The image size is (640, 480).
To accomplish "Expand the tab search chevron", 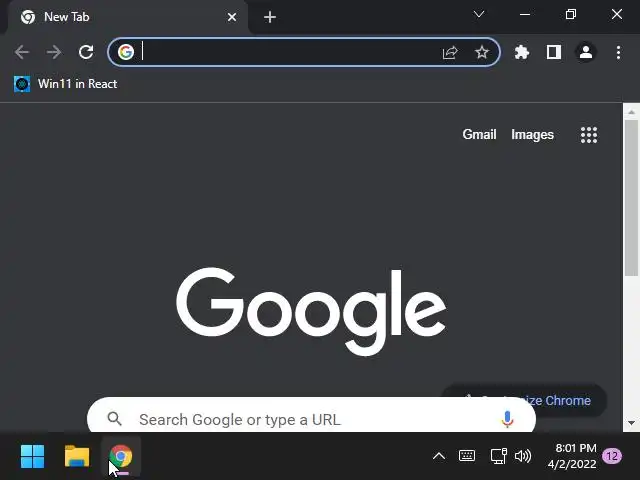I will [479, 15].
